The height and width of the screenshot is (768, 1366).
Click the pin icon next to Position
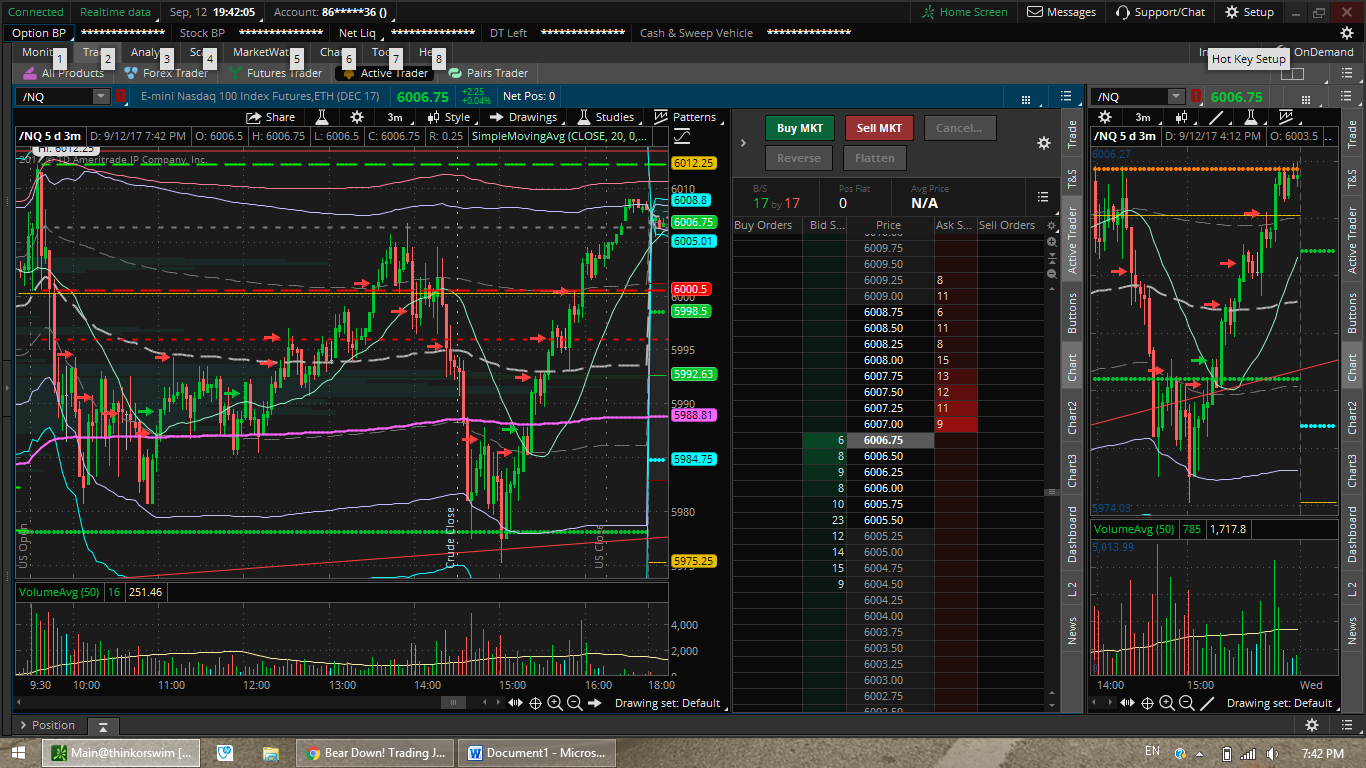[102, 726]
